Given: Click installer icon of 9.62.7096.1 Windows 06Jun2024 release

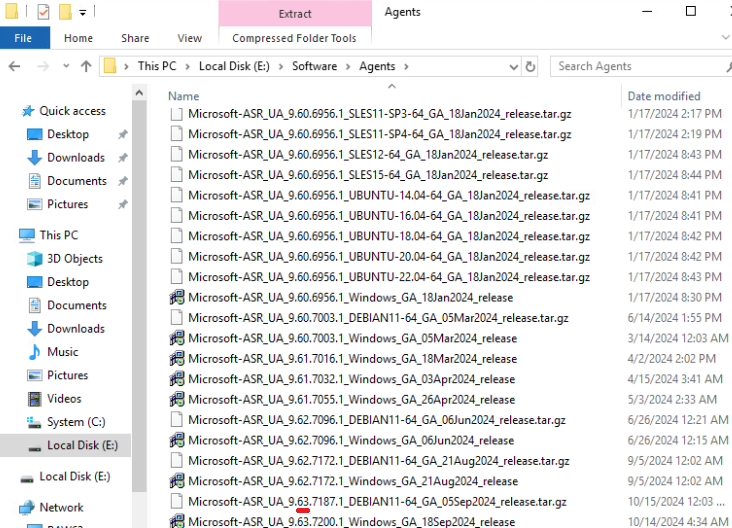Looking at the screenshot, I should tap(176, 440).
